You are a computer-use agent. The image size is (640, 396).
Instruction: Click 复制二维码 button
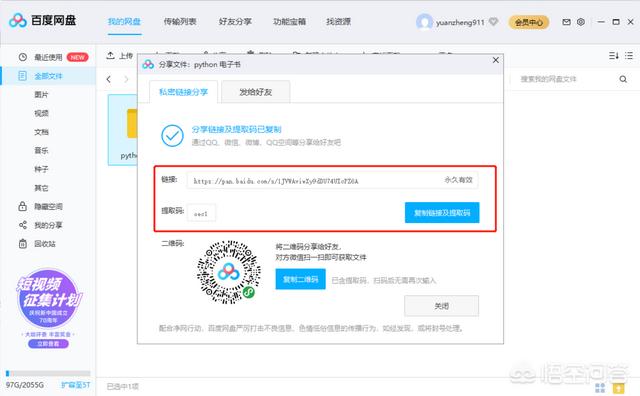(300, 279)
